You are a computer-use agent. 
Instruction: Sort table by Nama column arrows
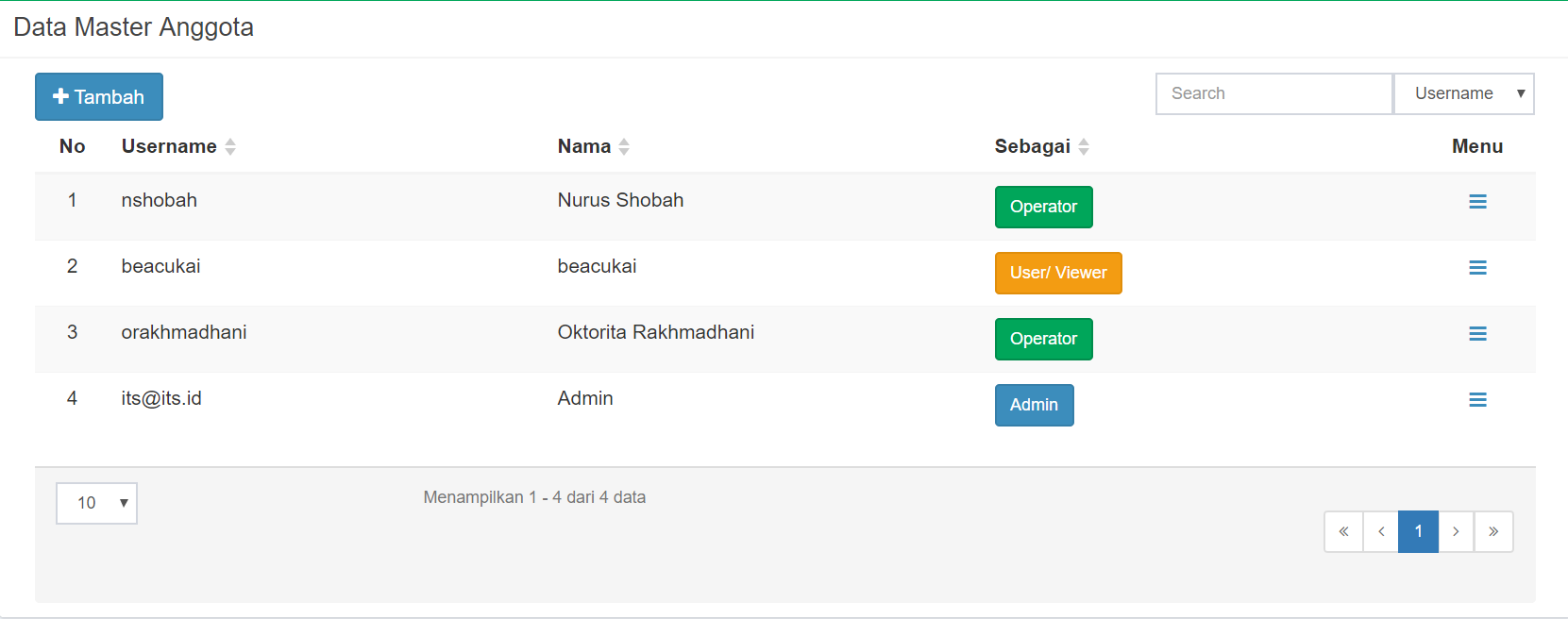tap(624, 147)
